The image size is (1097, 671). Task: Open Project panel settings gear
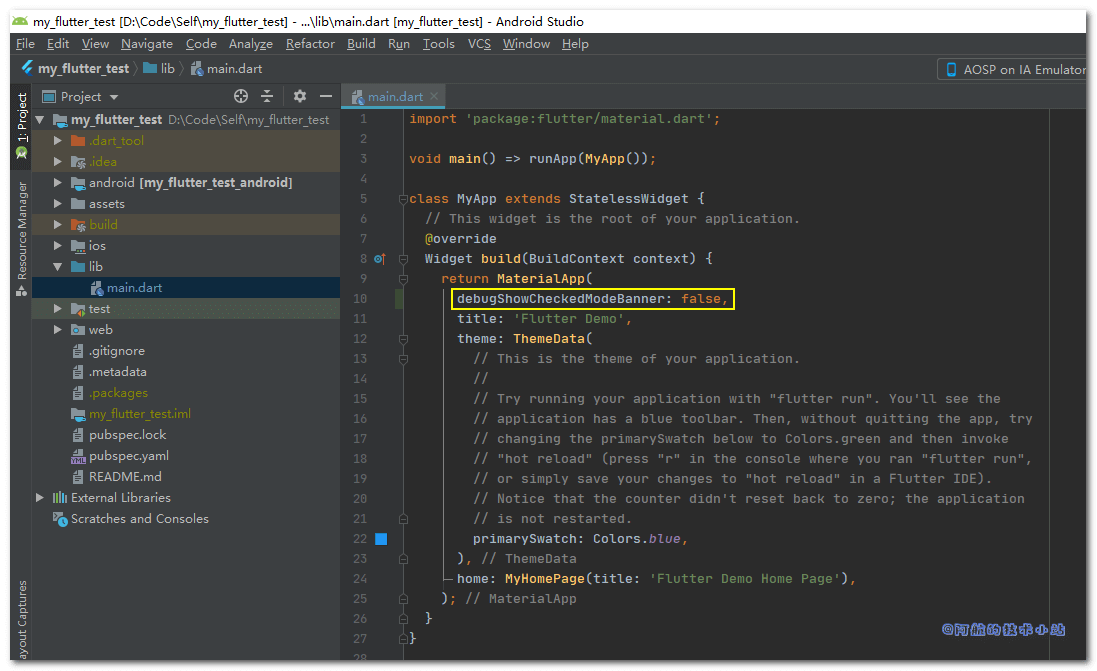pyautogui.click(x=300, y=96)
